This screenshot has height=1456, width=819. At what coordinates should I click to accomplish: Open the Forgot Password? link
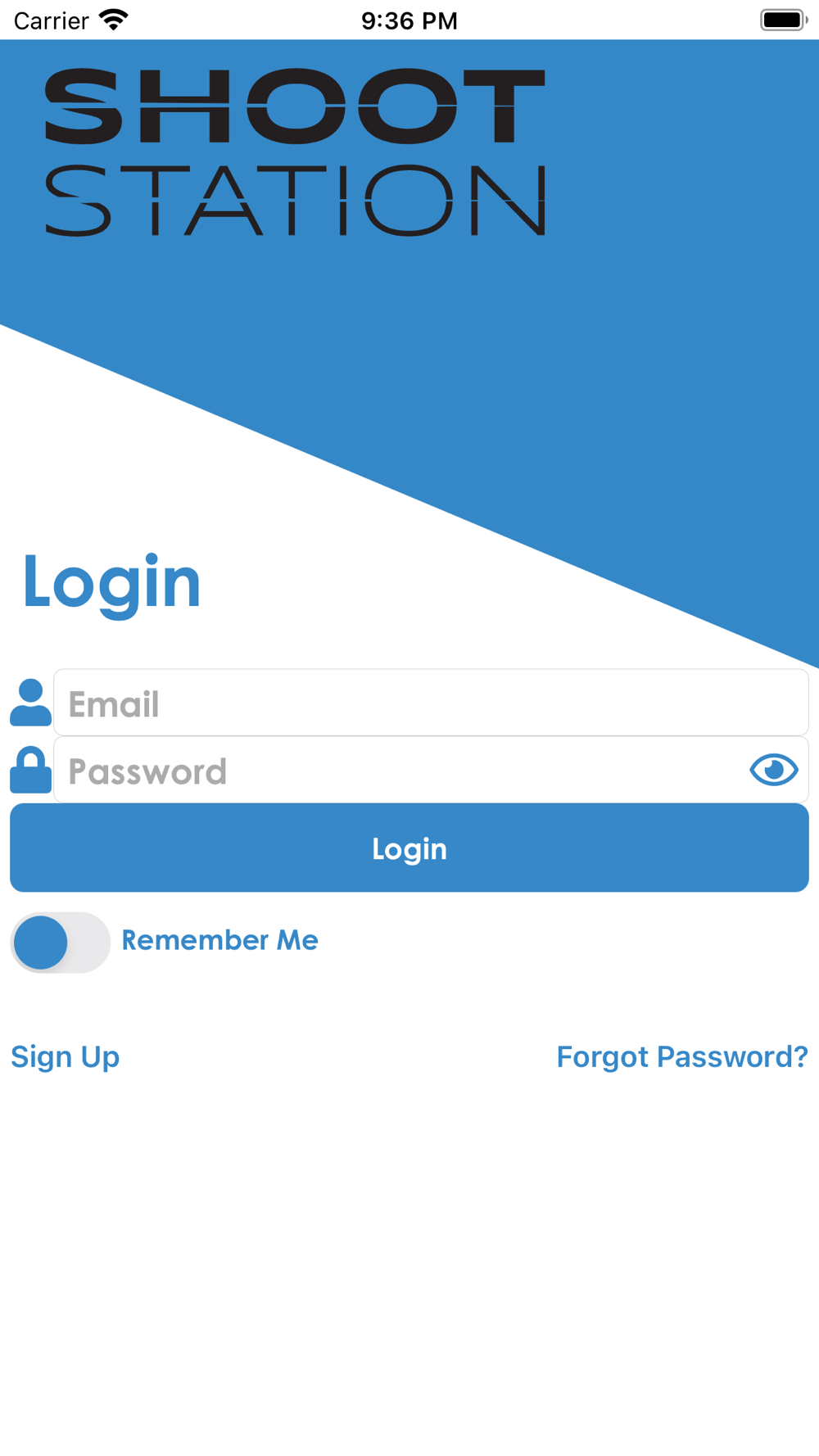click(x=682, y=1057)
